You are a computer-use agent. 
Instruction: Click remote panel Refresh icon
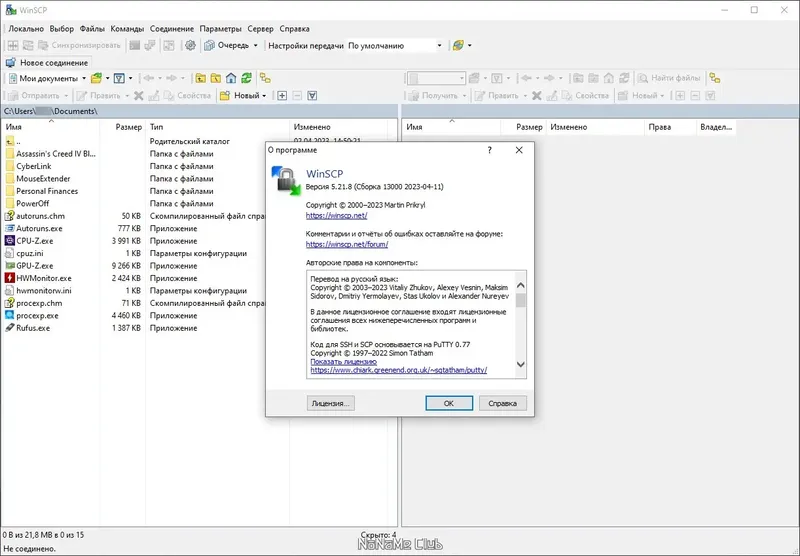(624, 78)
